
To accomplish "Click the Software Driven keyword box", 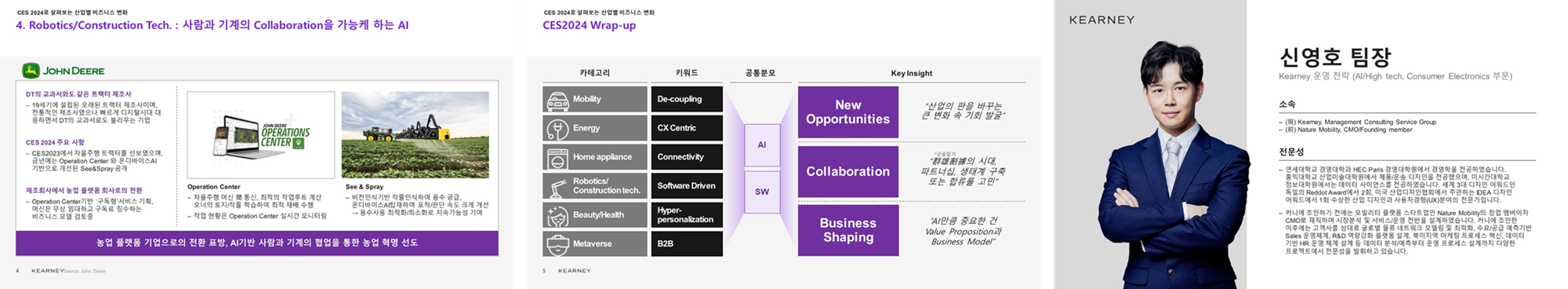I will [687, 186].
